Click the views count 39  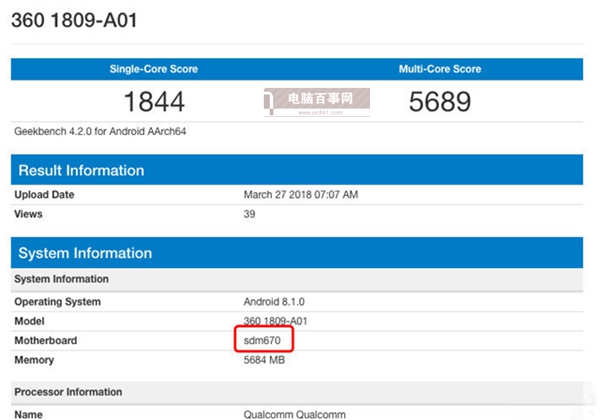click(249, 214)
